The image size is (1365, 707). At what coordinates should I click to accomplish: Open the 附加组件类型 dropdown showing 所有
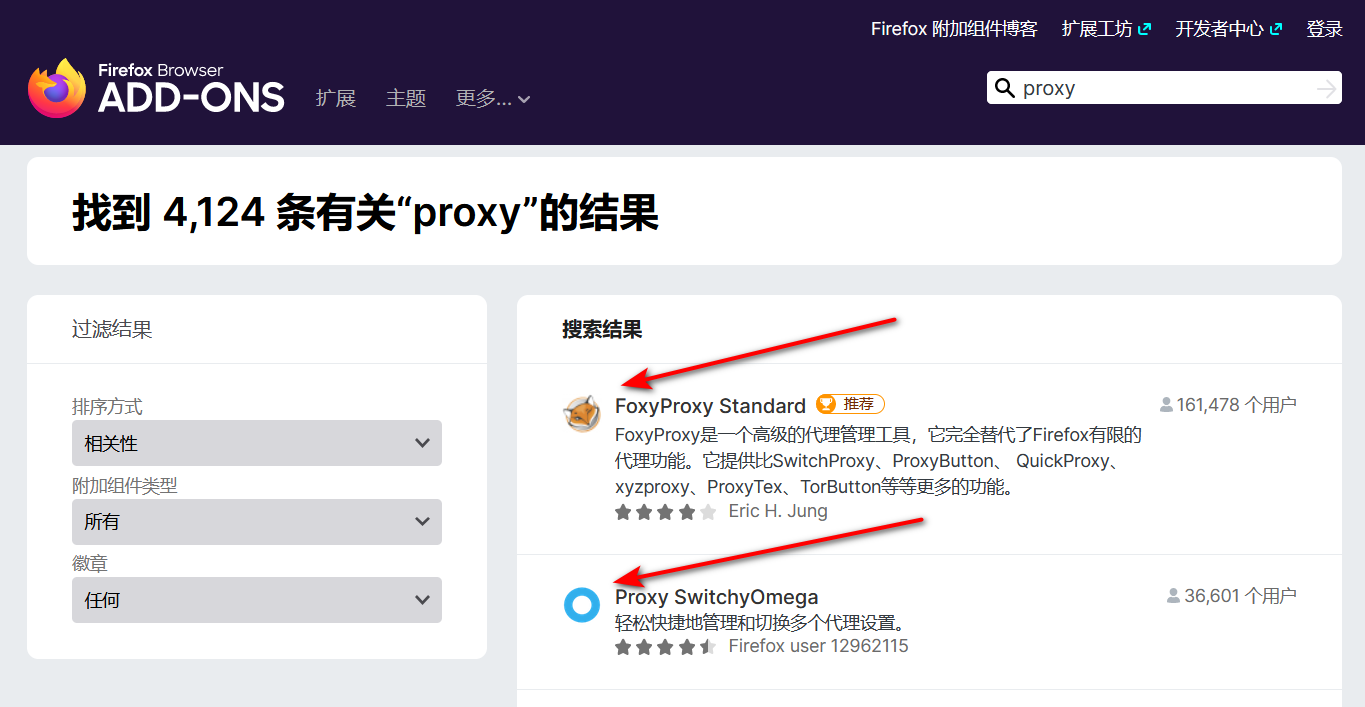[x=257, y=522]
